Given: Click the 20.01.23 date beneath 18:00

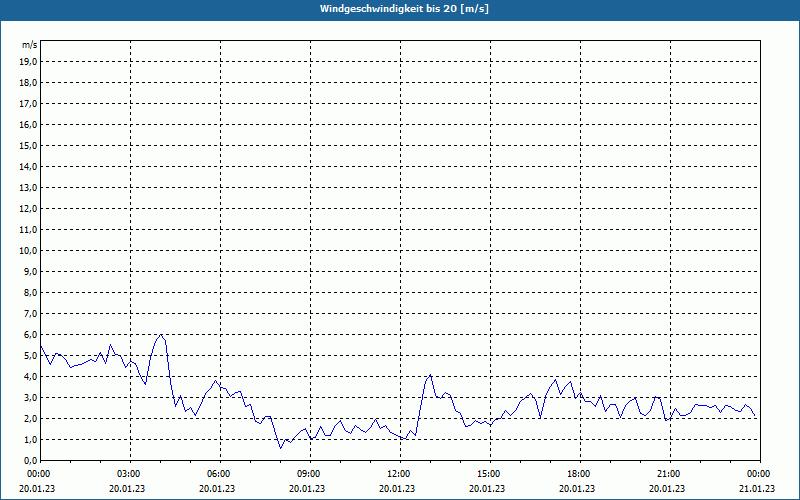Looking at the screenshot, I should click(x=577, y=489).
